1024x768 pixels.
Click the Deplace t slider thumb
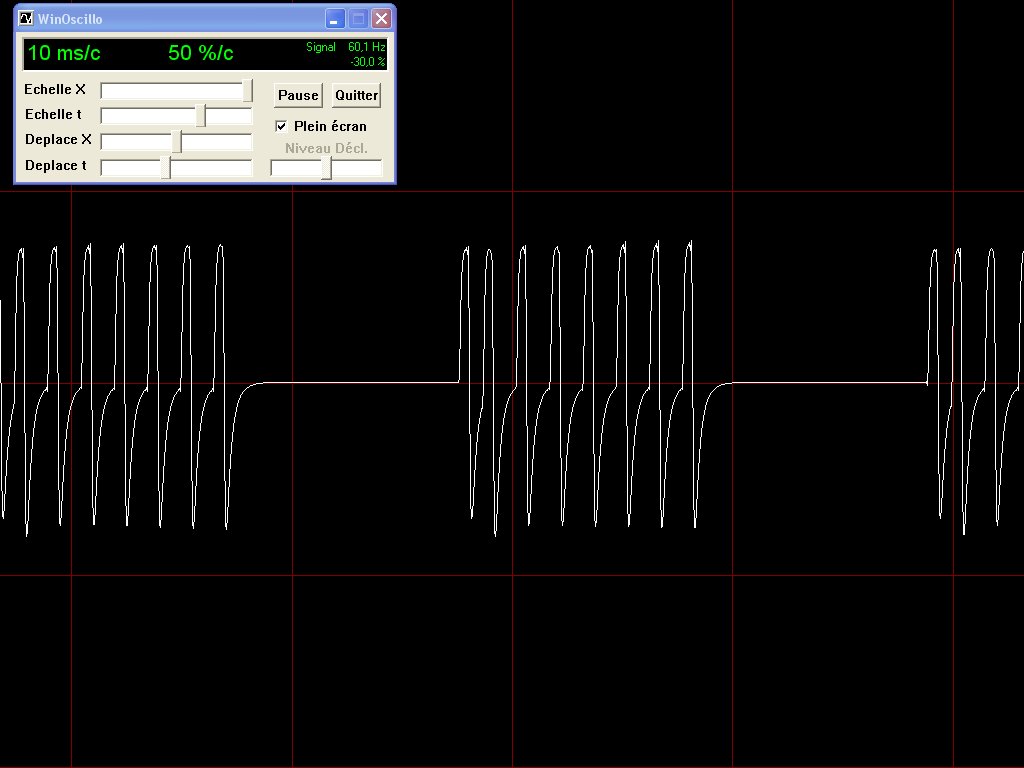coord(166,167)
